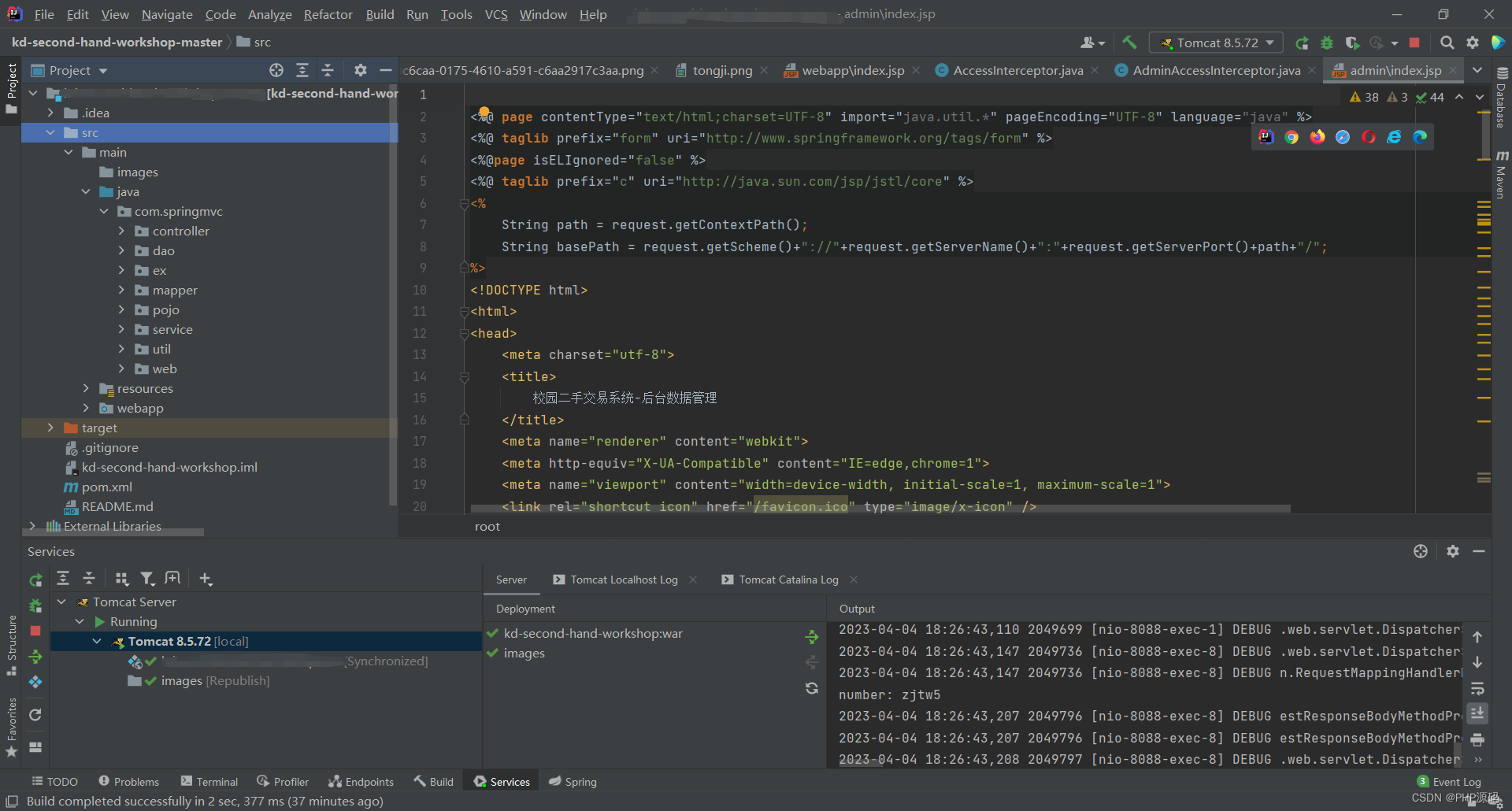Select pom.xml in the project tree
Viewport: 1512px width, 811px height.
(x=107, y=487)
